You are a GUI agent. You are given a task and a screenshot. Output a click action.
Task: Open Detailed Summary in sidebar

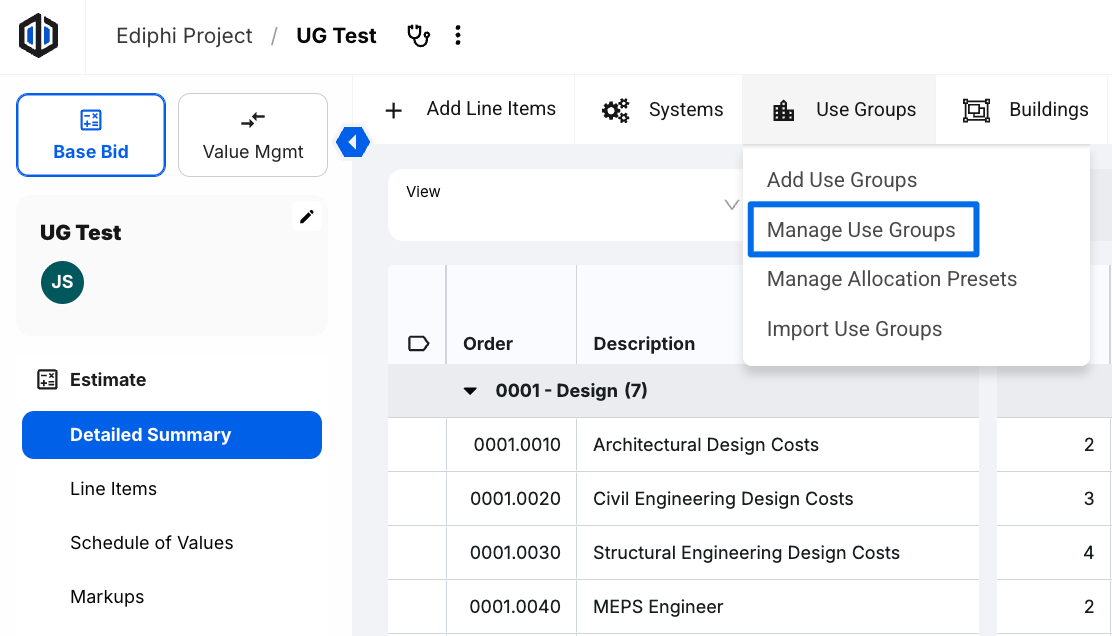[x=172, y=435]
